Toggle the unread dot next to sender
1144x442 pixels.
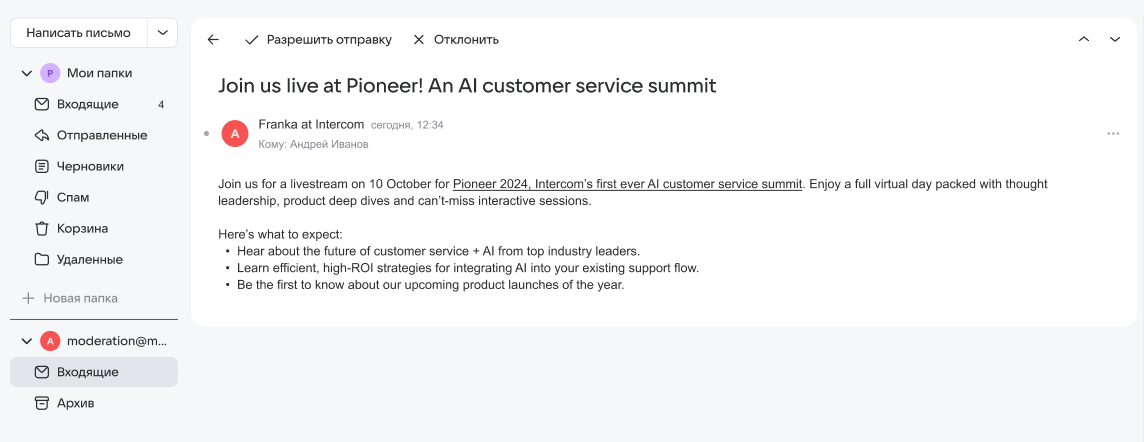point(206,133)
